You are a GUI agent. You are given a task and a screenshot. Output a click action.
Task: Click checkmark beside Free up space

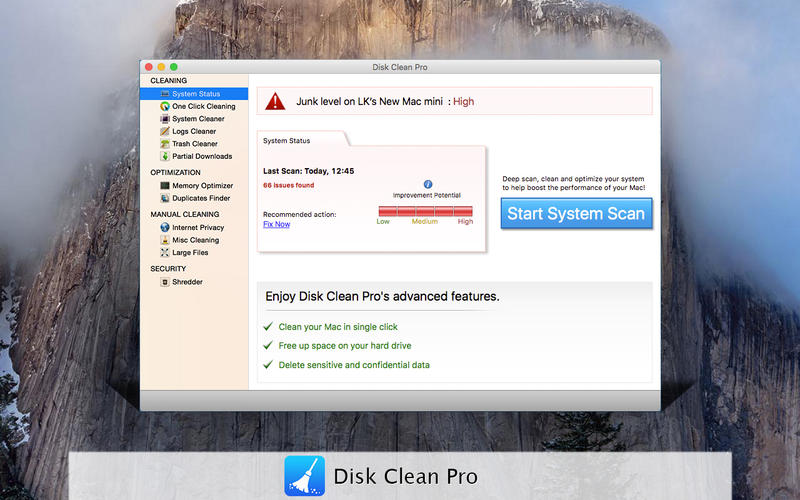pyautogui.click(x=268, y=345)
